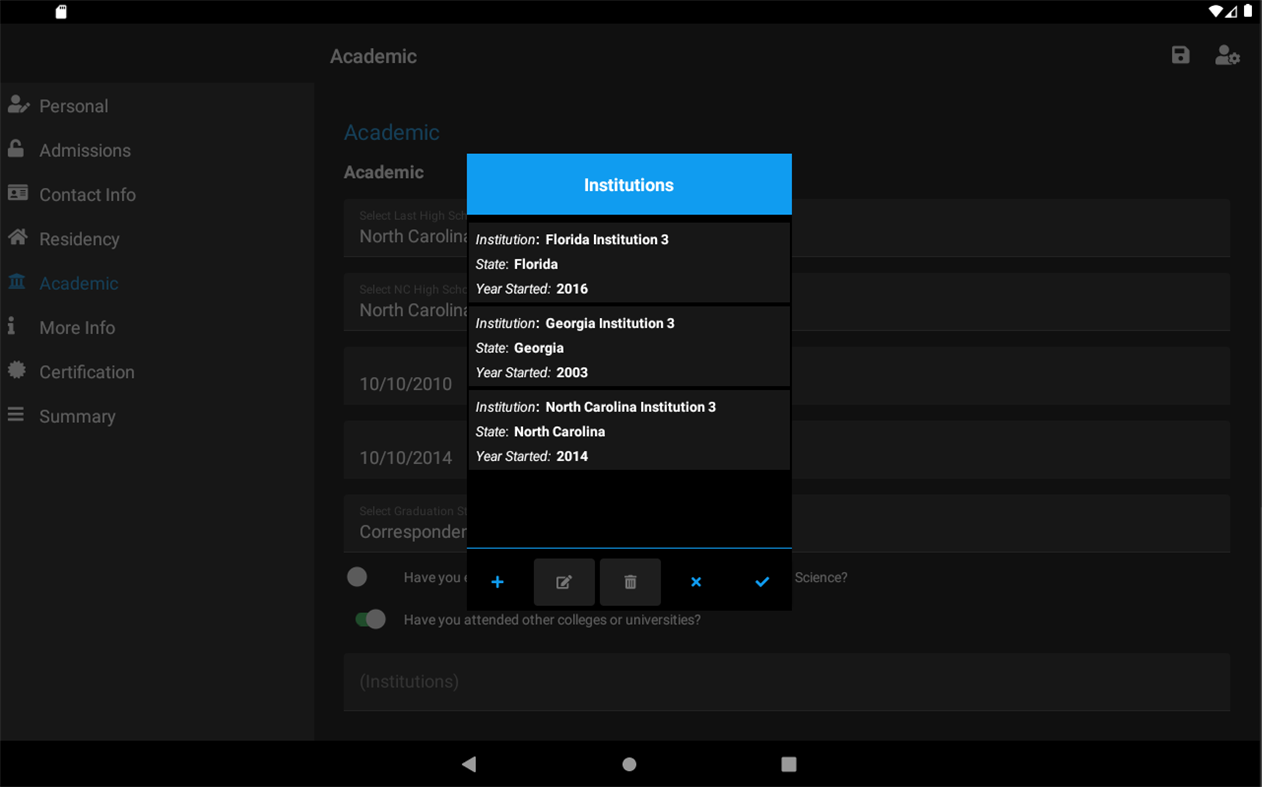
Task: Select North Carolina Institution 3 entry
Action: click(629, 431)
